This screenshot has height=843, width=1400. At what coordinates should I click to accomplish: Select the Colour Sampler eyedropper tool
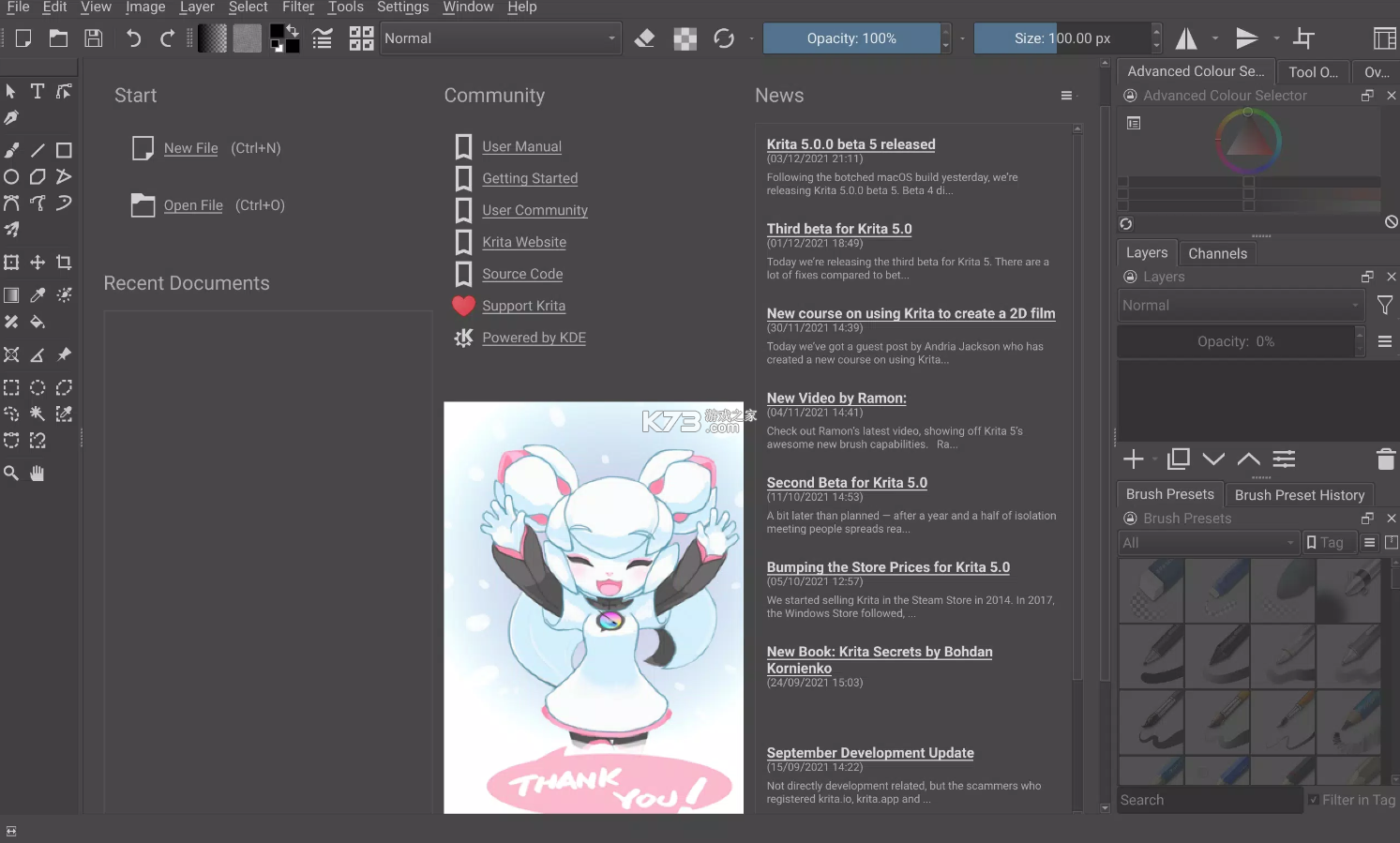[x=38, y=295]
